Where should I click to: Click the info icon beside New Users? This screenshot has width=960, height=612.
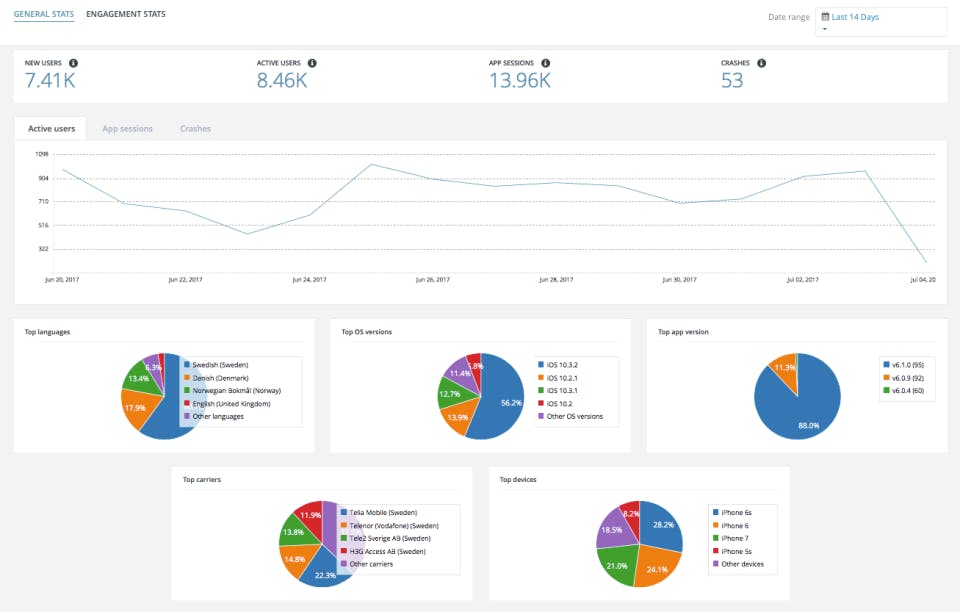[x=73, y=63]
